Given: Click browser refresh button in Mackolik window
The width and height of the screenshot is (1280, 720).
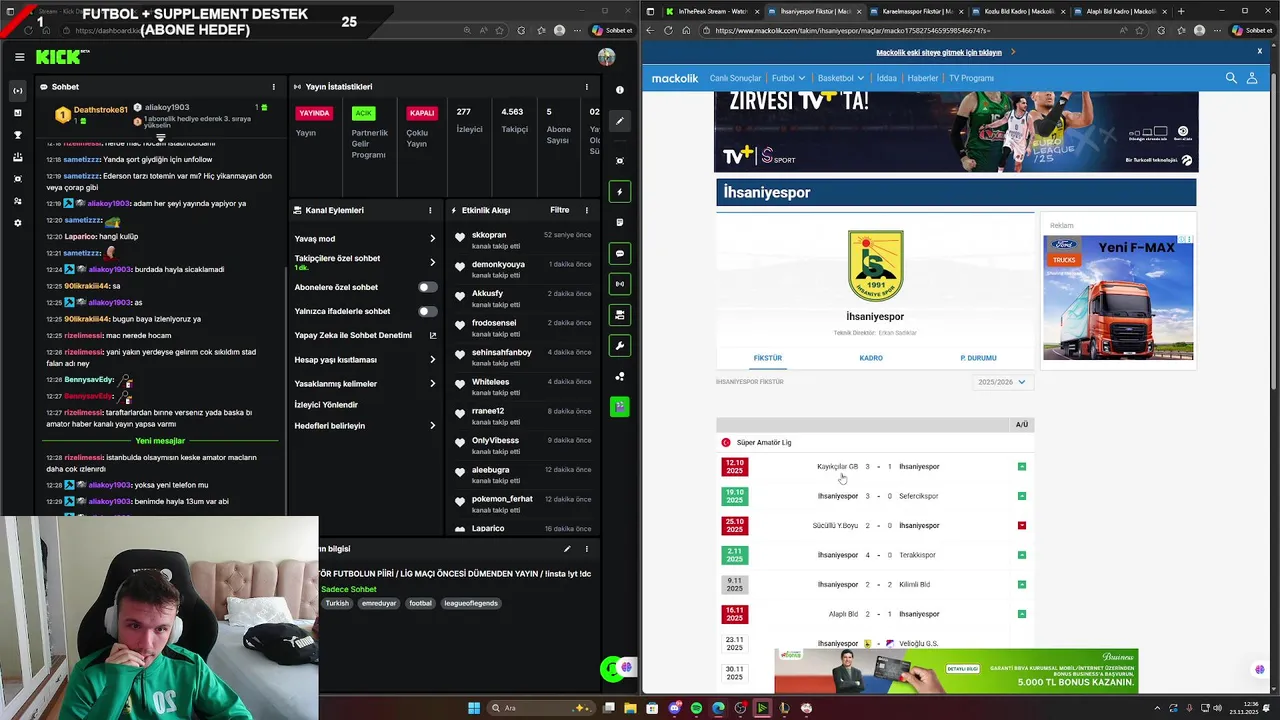Looking at the screenshot, I should tap(667, 31).
